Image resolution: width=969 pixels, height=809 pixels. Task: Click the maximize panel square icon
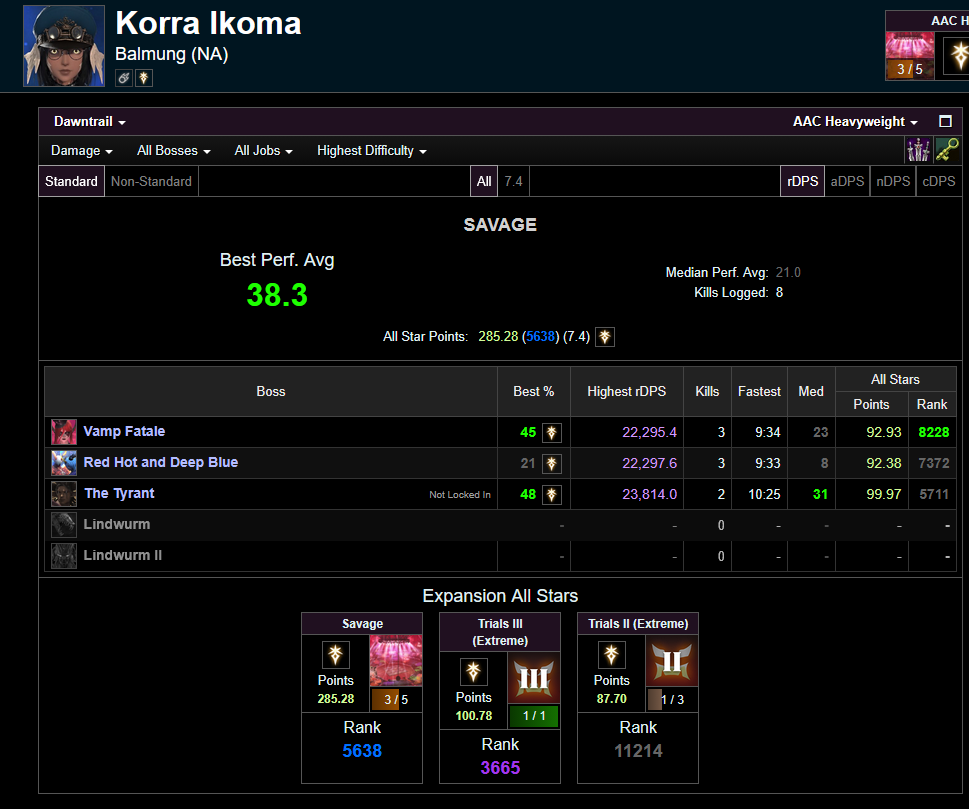[945, 122]
